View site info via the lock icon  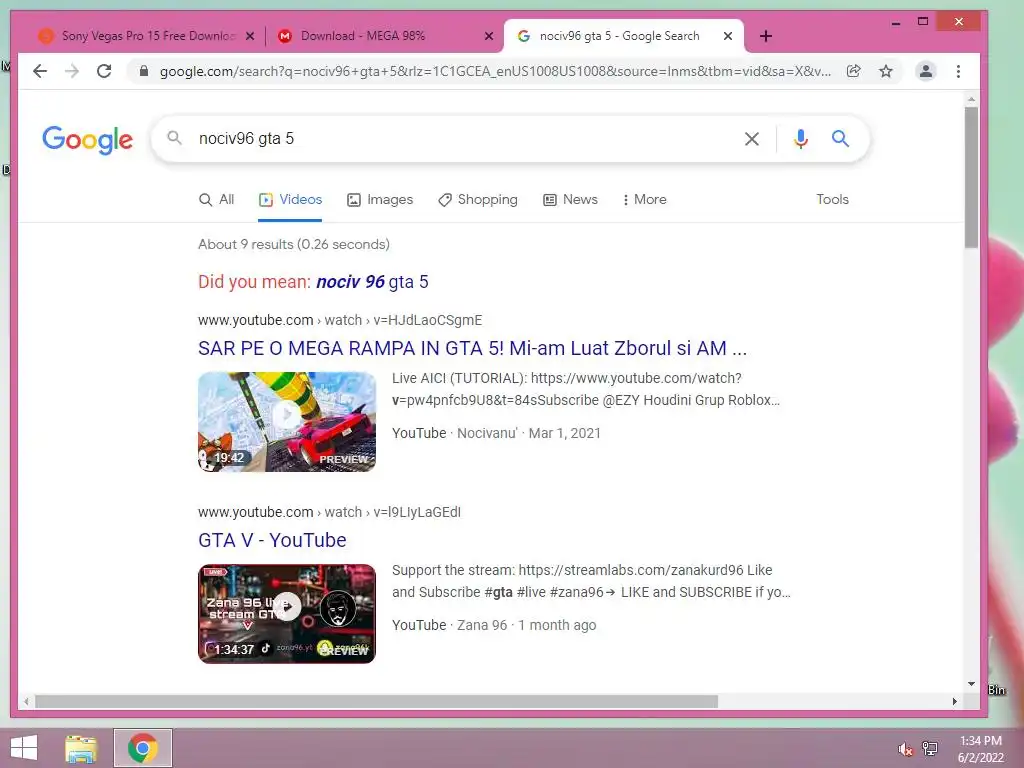pyautogui.click(x=144, y=71)
